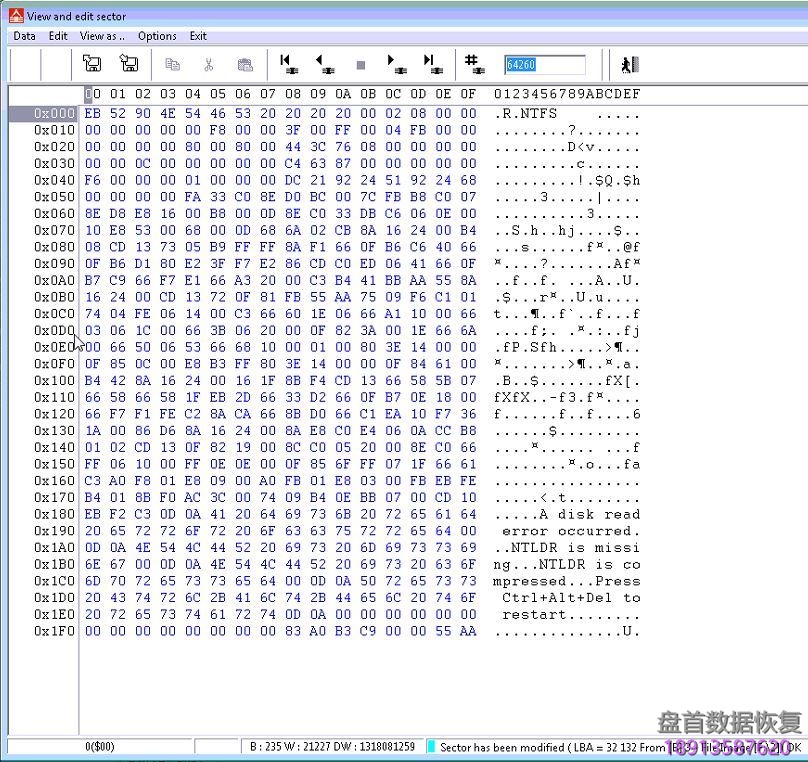Click the exit running-man icon
This screenshot has height=762, width=808.
[x=629, y=65]
